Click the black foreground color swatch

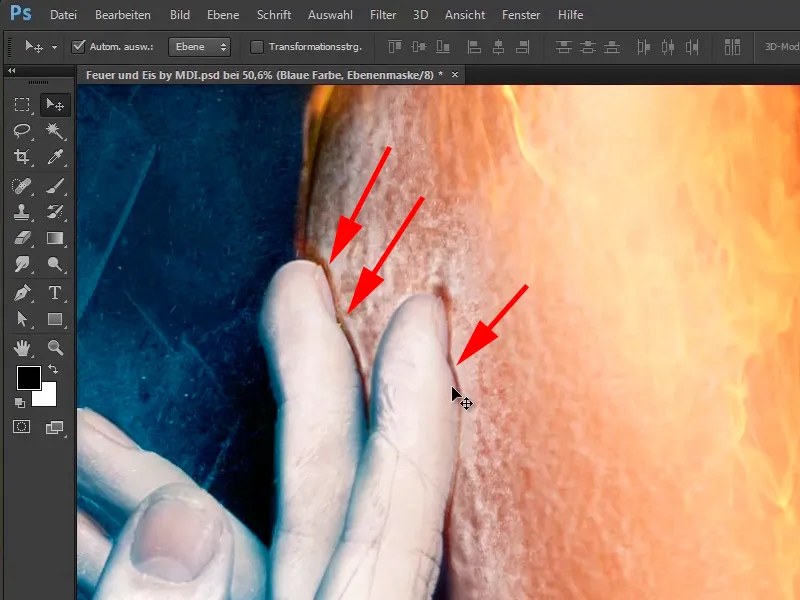click(x=29, y=378)
